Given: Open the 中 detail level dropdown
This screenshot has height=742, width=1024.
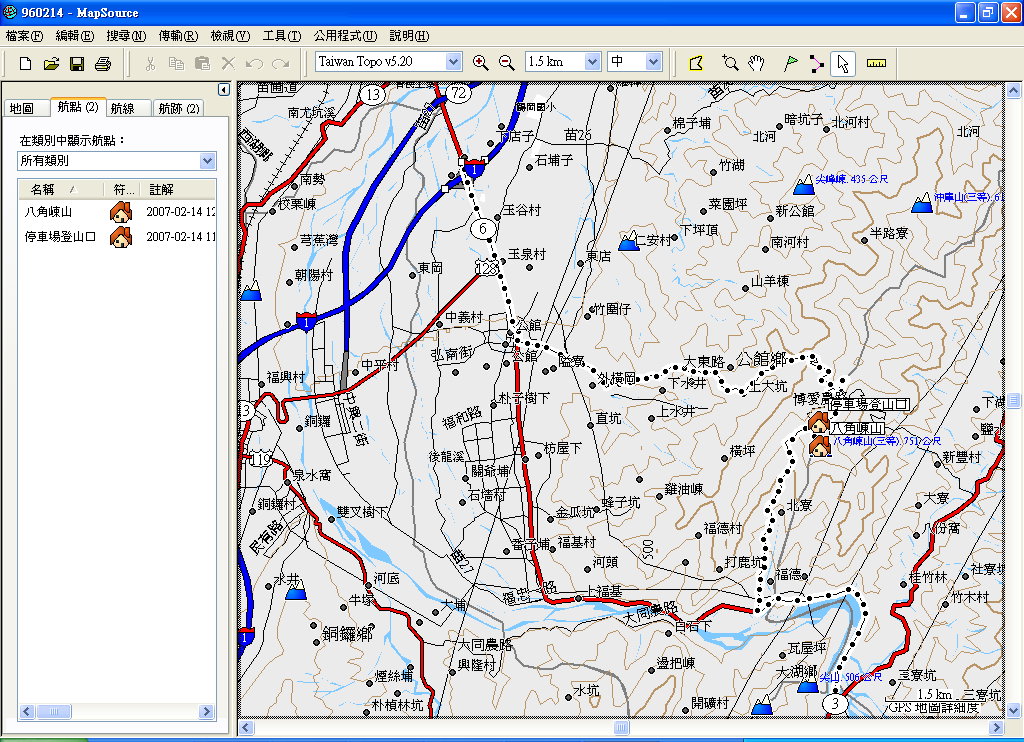Looking at the screenshot, I should click(654, 62).
